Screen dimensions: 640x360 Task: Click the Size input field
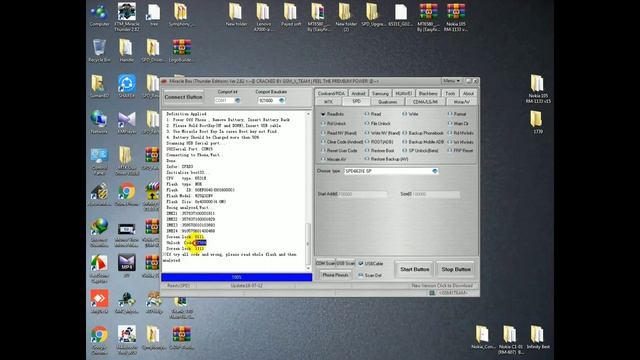436,194
